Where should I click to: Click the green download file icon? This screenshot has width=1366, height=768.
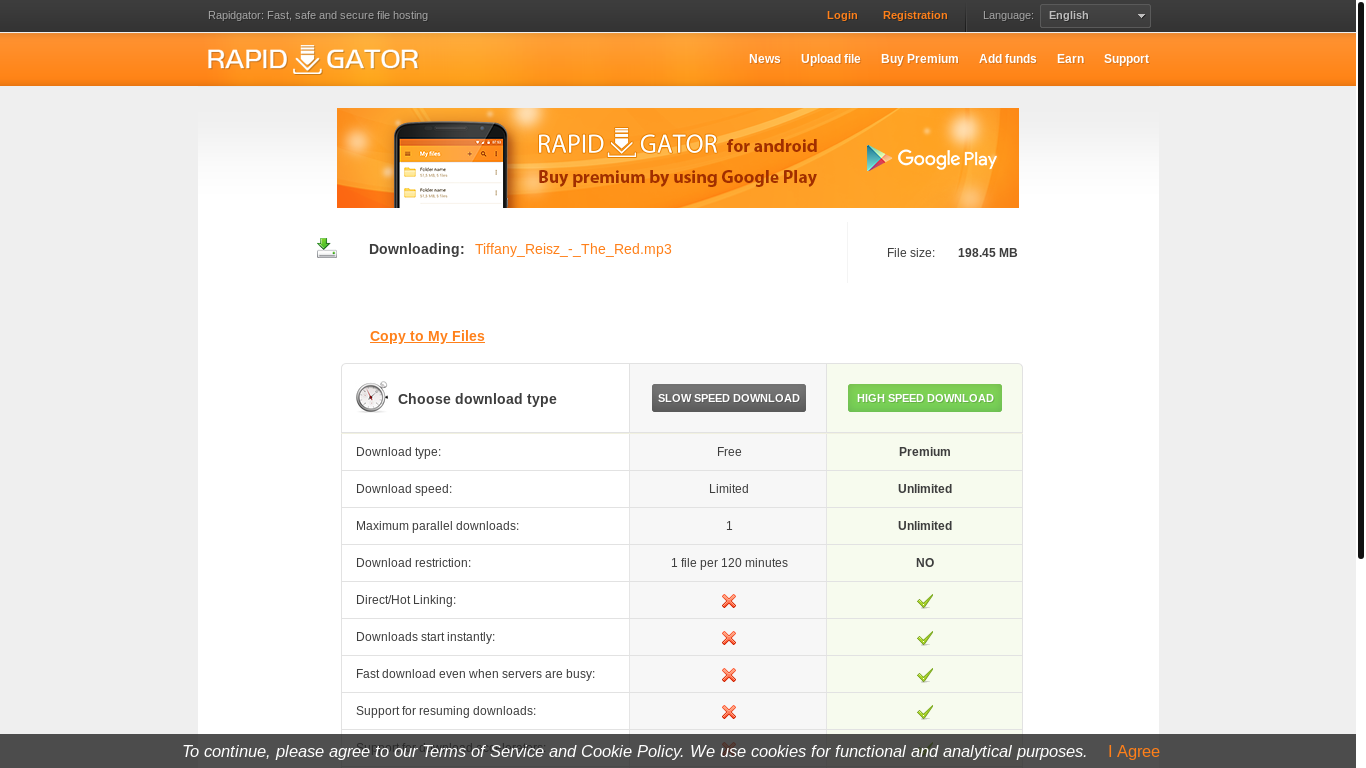click(326, 248)
